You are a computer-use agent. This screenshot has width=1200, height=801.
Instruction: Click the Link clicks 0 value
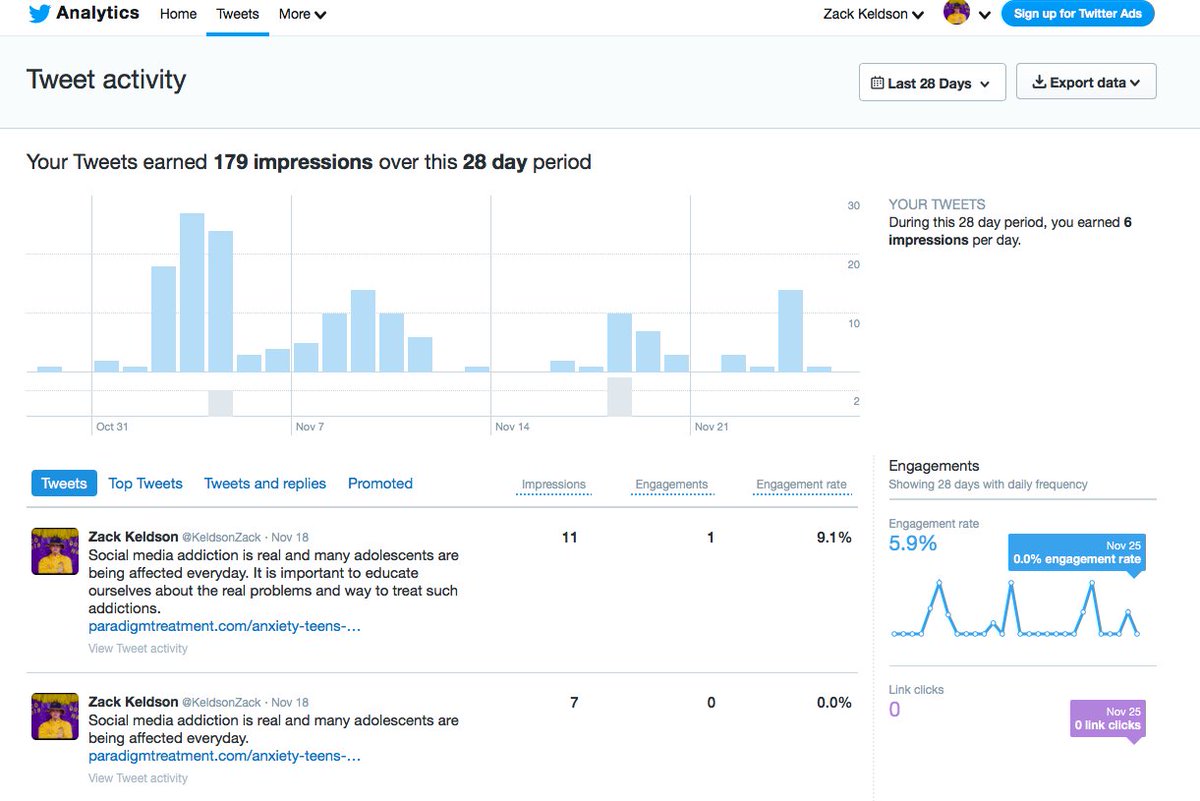[x=895, y=709]
